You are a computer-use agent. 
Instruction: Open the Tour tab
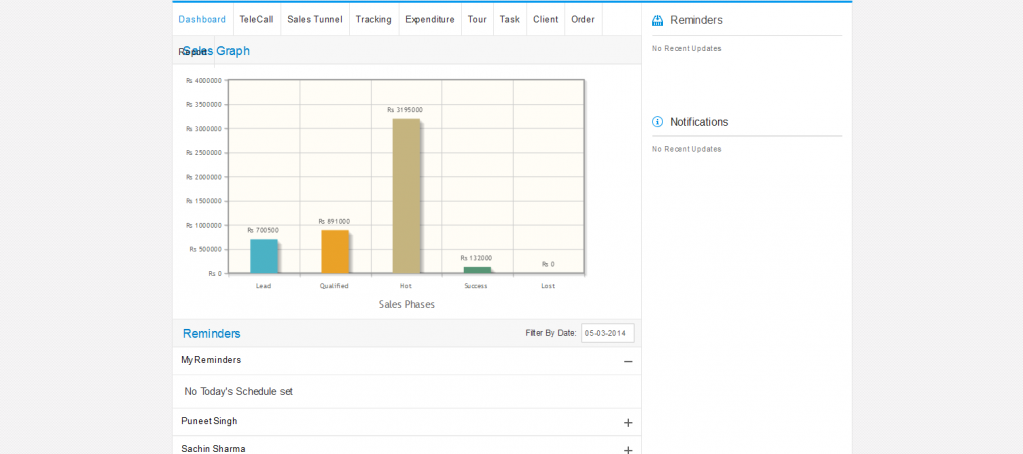tap(477, 19)
